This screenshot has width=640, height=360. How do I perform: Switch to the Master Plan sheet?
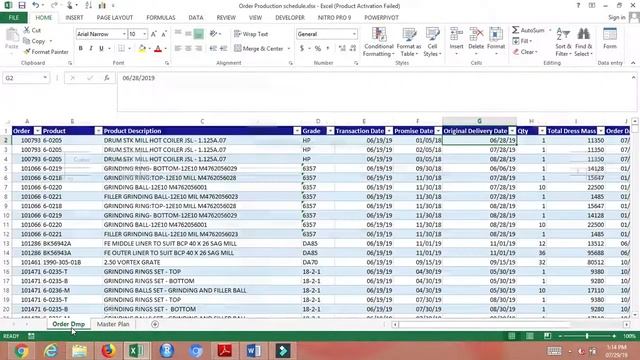[x=113, y=324]
